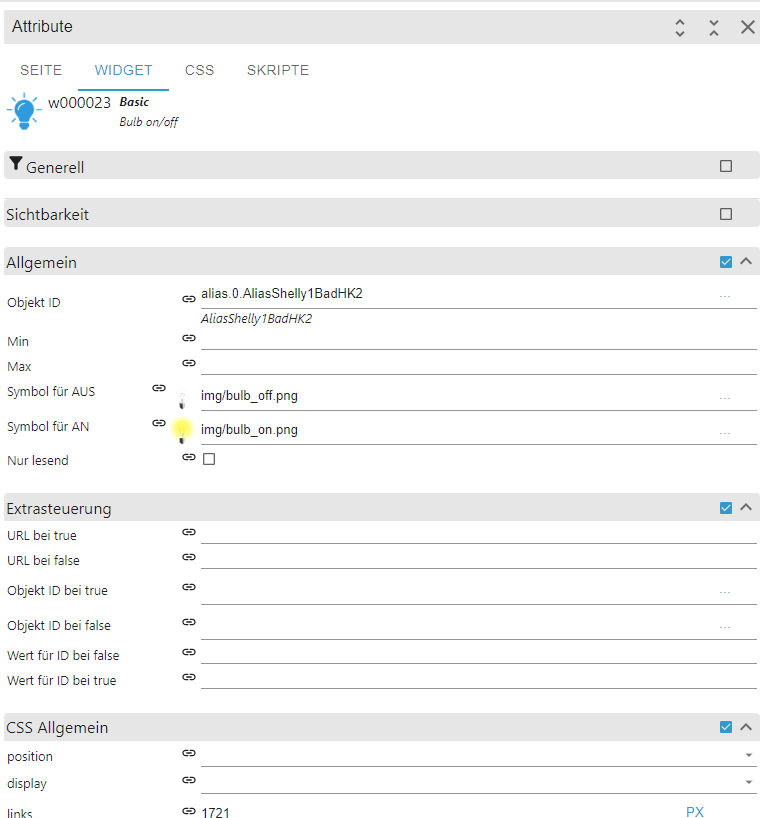Click the Bulb on/off widget type label
Screen dimensions: 760x818
point(149,122)
